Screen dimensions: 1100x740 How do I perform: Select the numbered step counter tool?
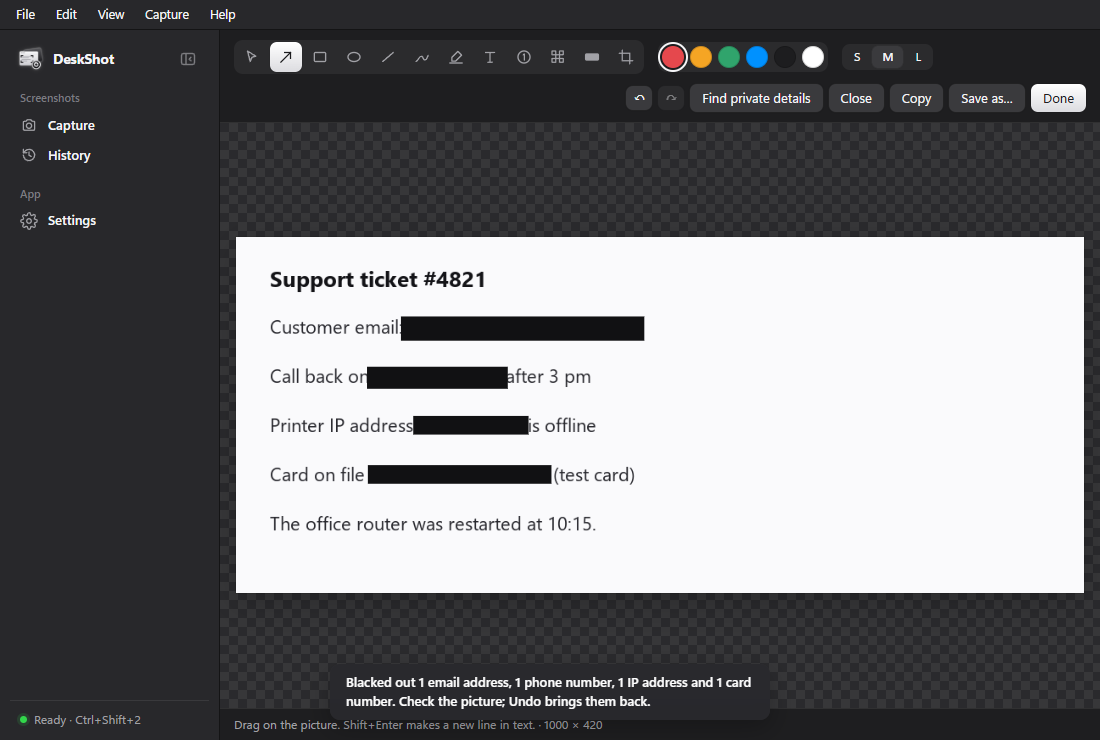pyautogui.click(x=524, y=57)
